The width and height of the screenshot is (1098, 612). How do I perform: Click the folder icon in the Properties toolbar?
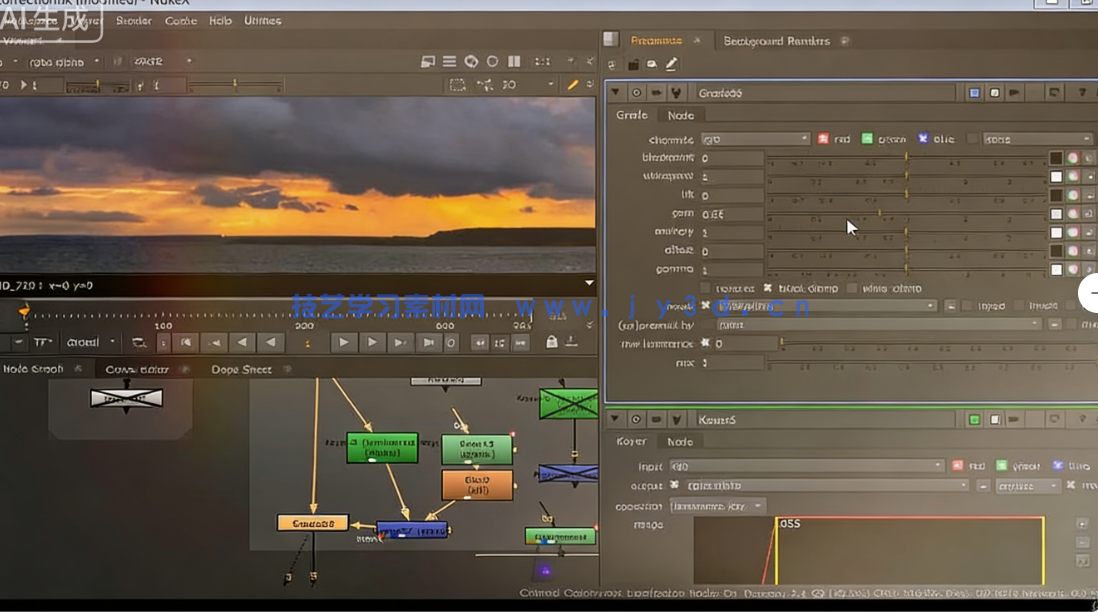pos(634,64)
